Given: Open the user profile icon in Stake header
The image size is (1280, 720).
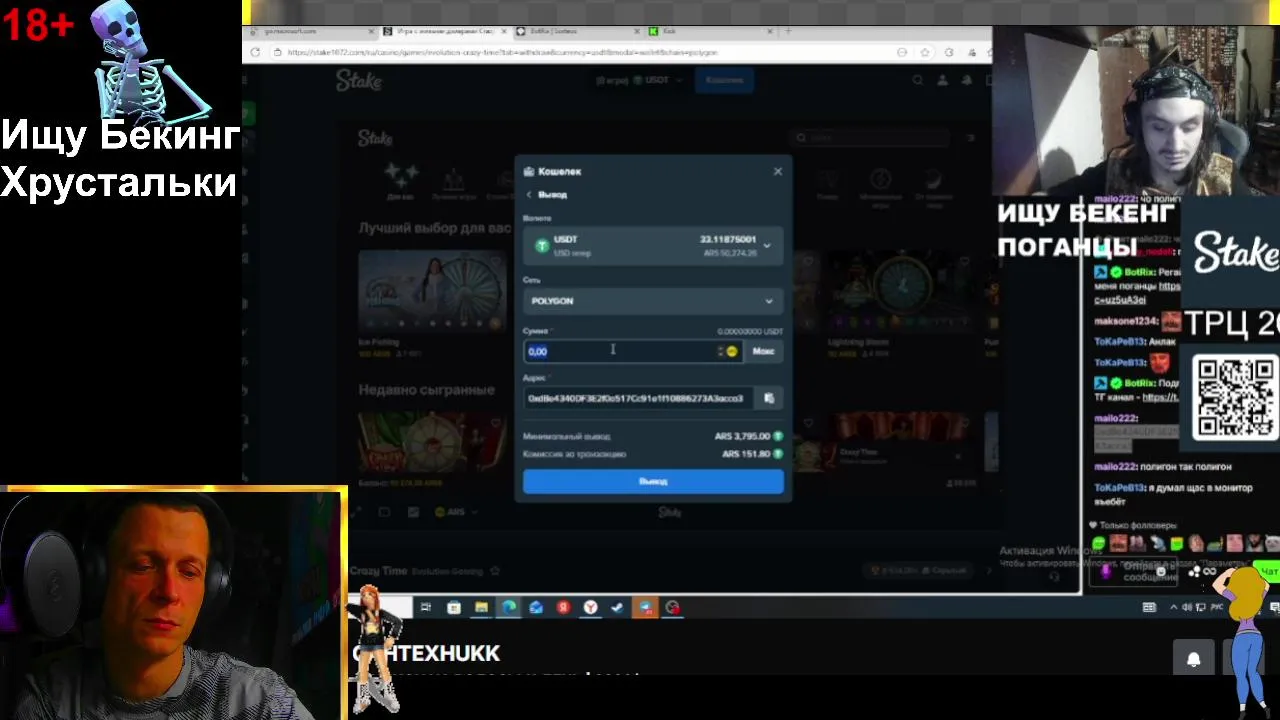Looking at the screenshot, I should [943, 80].
